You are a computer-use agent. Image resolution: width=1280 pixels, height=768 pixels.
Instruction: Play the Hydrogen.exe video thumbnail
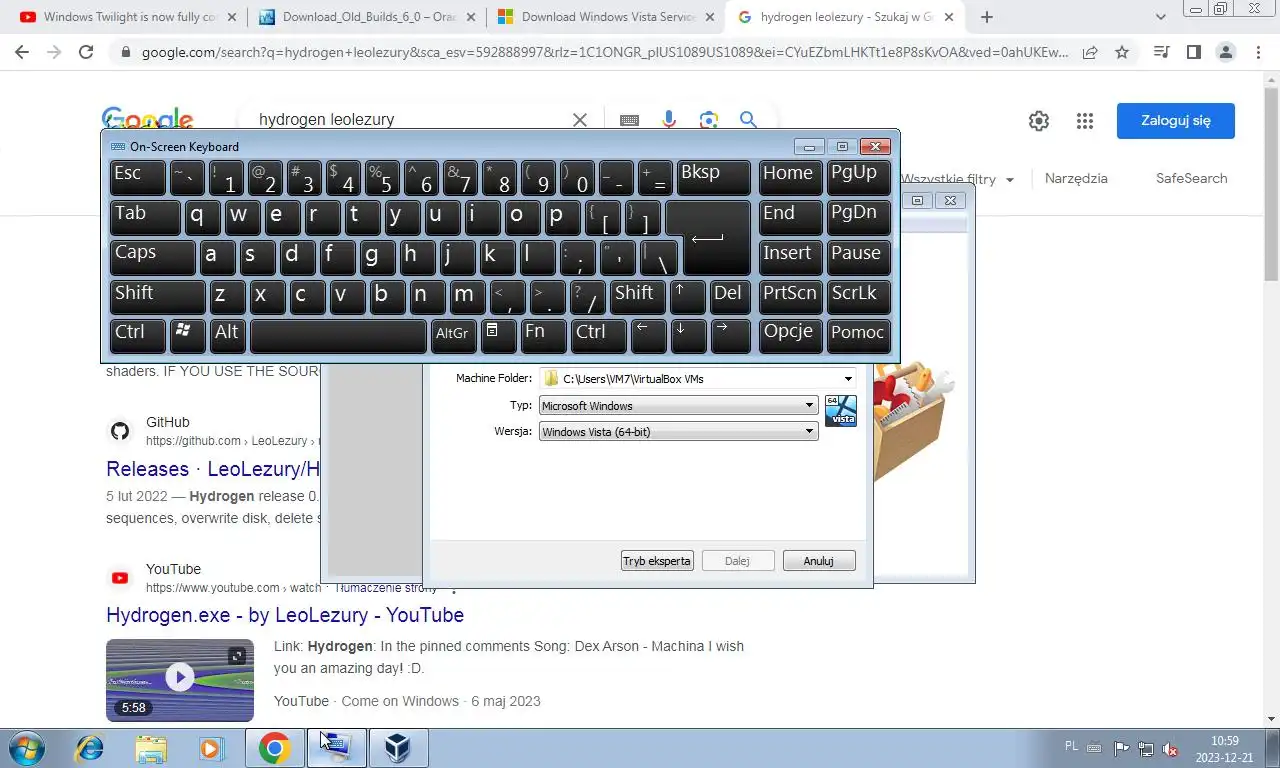click(180, 679)
